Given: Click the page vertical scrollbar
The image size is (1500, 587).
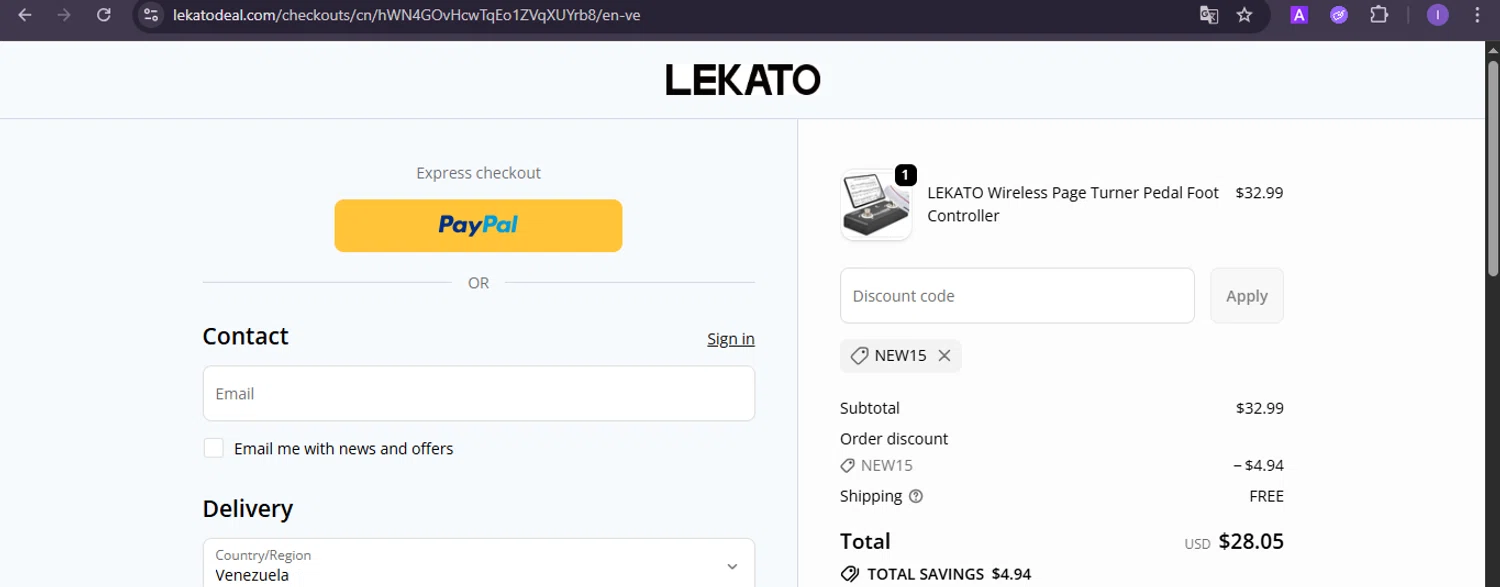Looking at the screenshot, I should pyautogui.click(x=1493, y=168).
